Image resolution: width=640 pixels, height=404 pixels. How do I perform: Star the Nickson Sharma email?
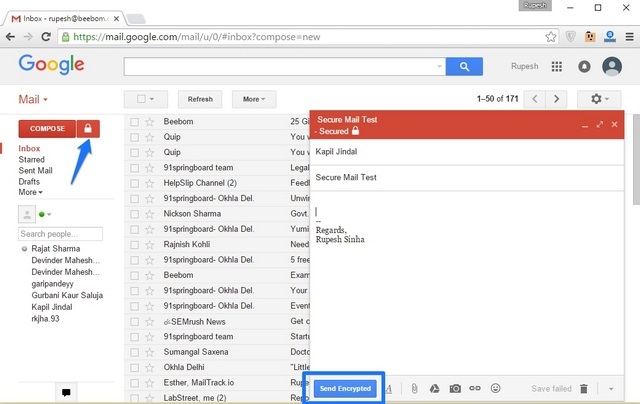pyautogui.click(x=150, y=214)
